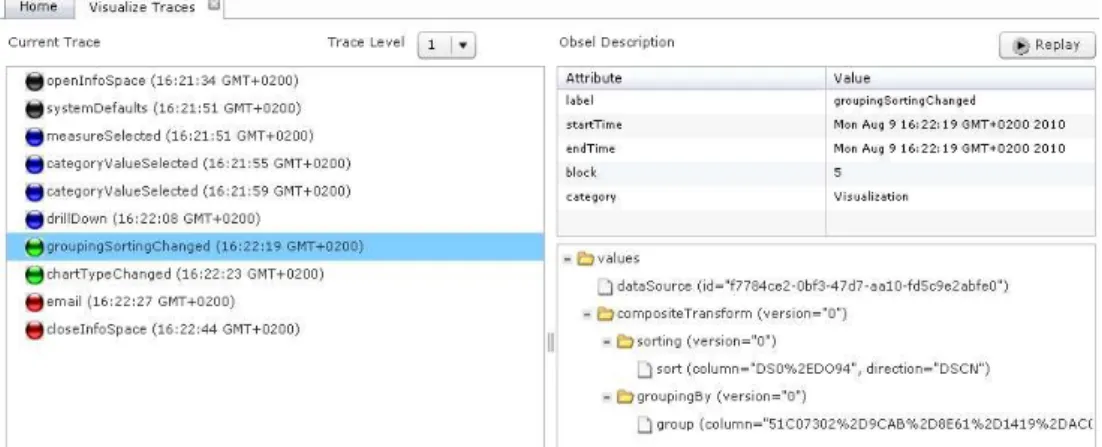Select categoryValueSelected entry at 16:21:55
This screenshot has width=1102, height=447.
(x=274, y=164)
